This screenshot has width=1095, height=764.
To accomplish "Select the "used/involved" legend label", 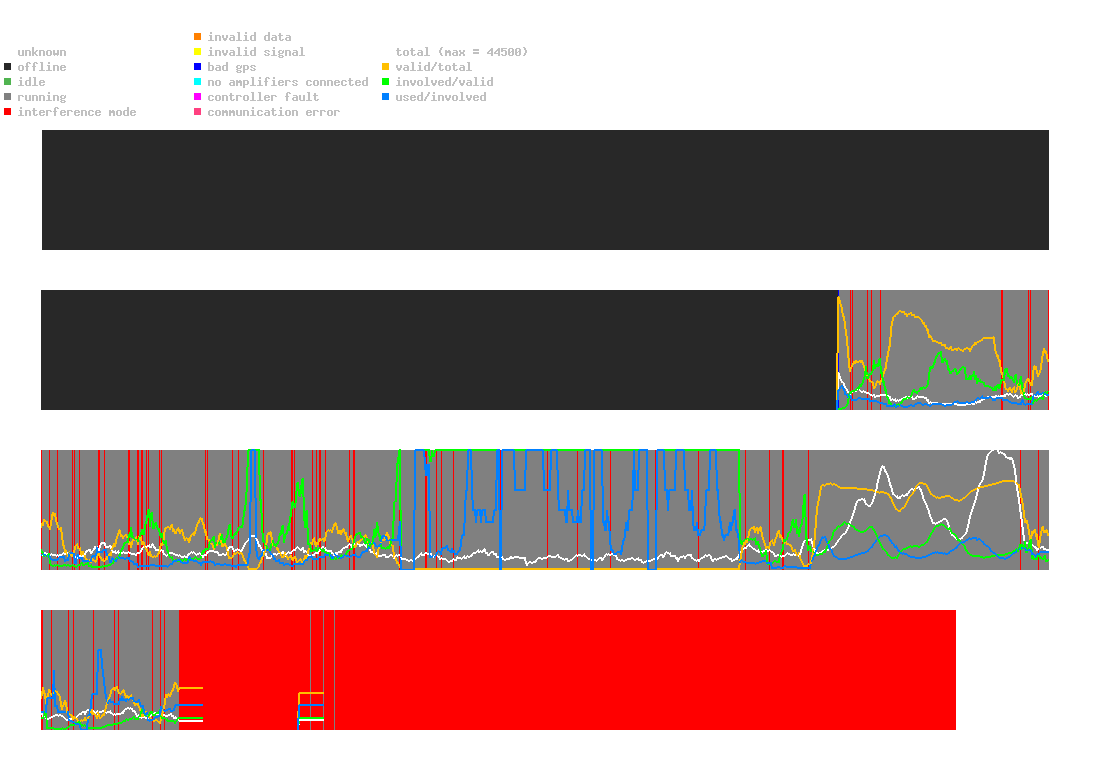I will pos(441,97).
